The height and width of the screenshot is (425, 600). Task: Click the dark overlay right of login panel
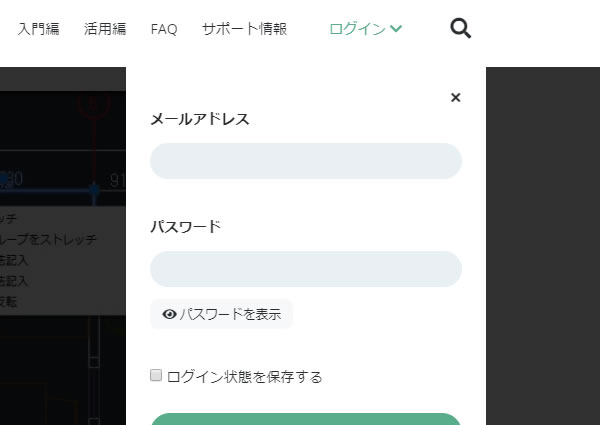(543, 246)
